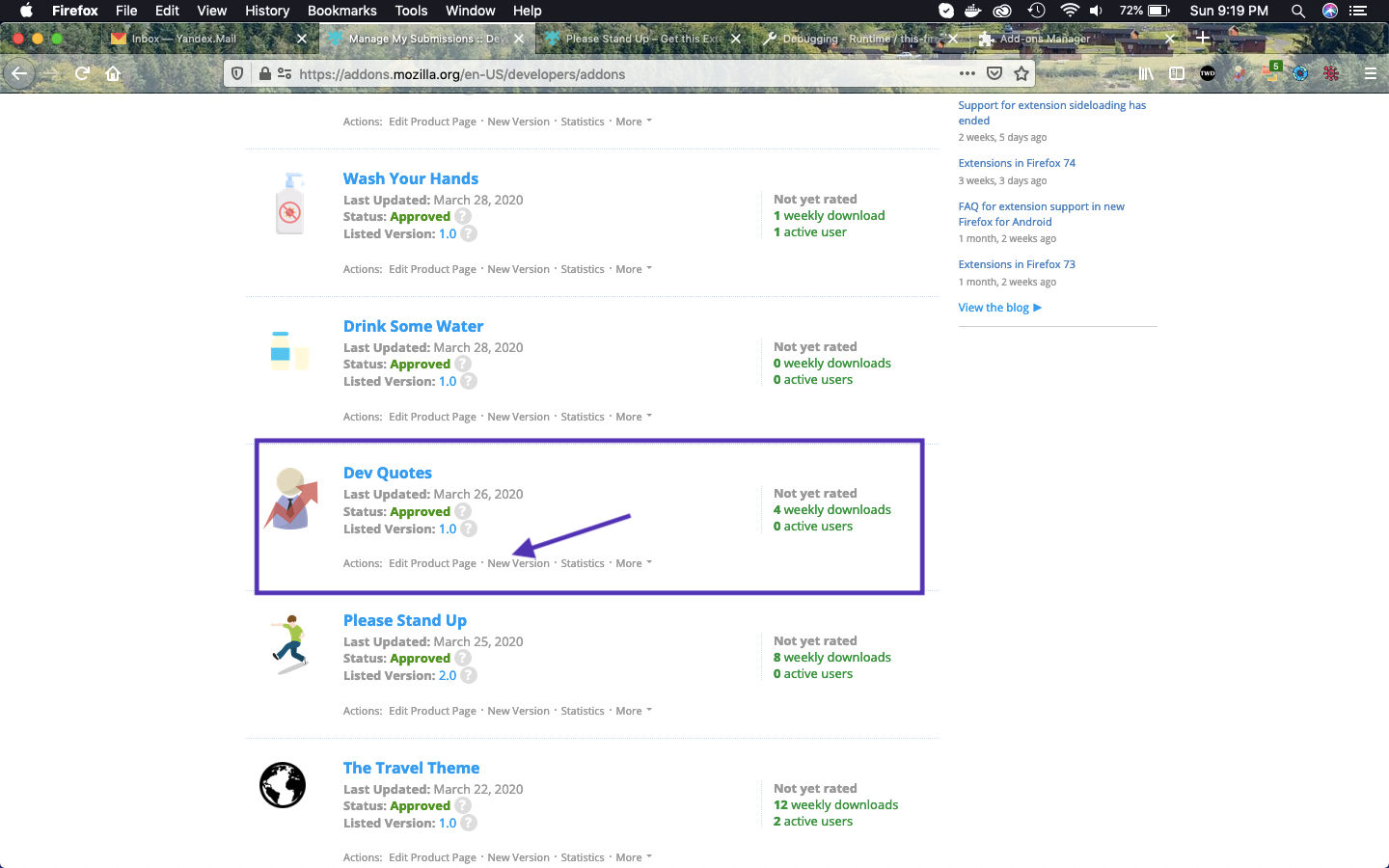The height and width of the screenshot is (868, 1389).
Task: Reload the current page
Action: [82, 73]
